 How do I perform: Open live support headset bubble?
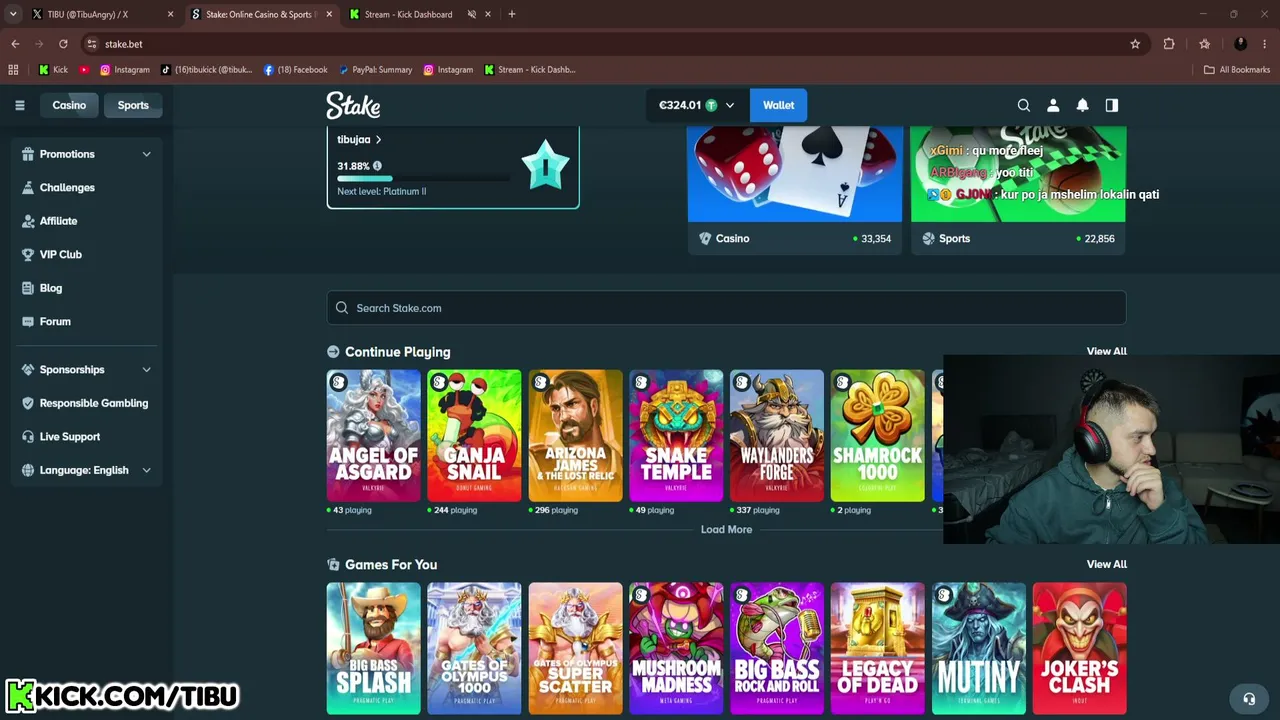click(x=1249, y=699)
